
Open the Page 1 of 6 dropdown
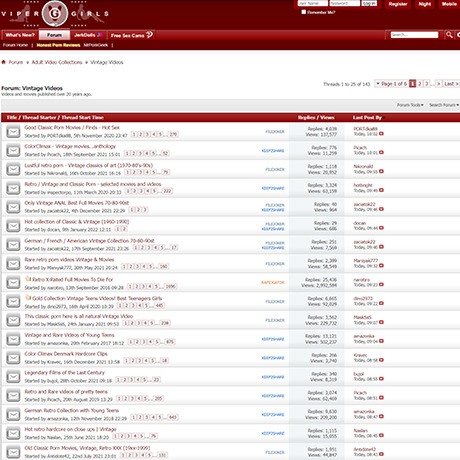[x=391, y=84]
